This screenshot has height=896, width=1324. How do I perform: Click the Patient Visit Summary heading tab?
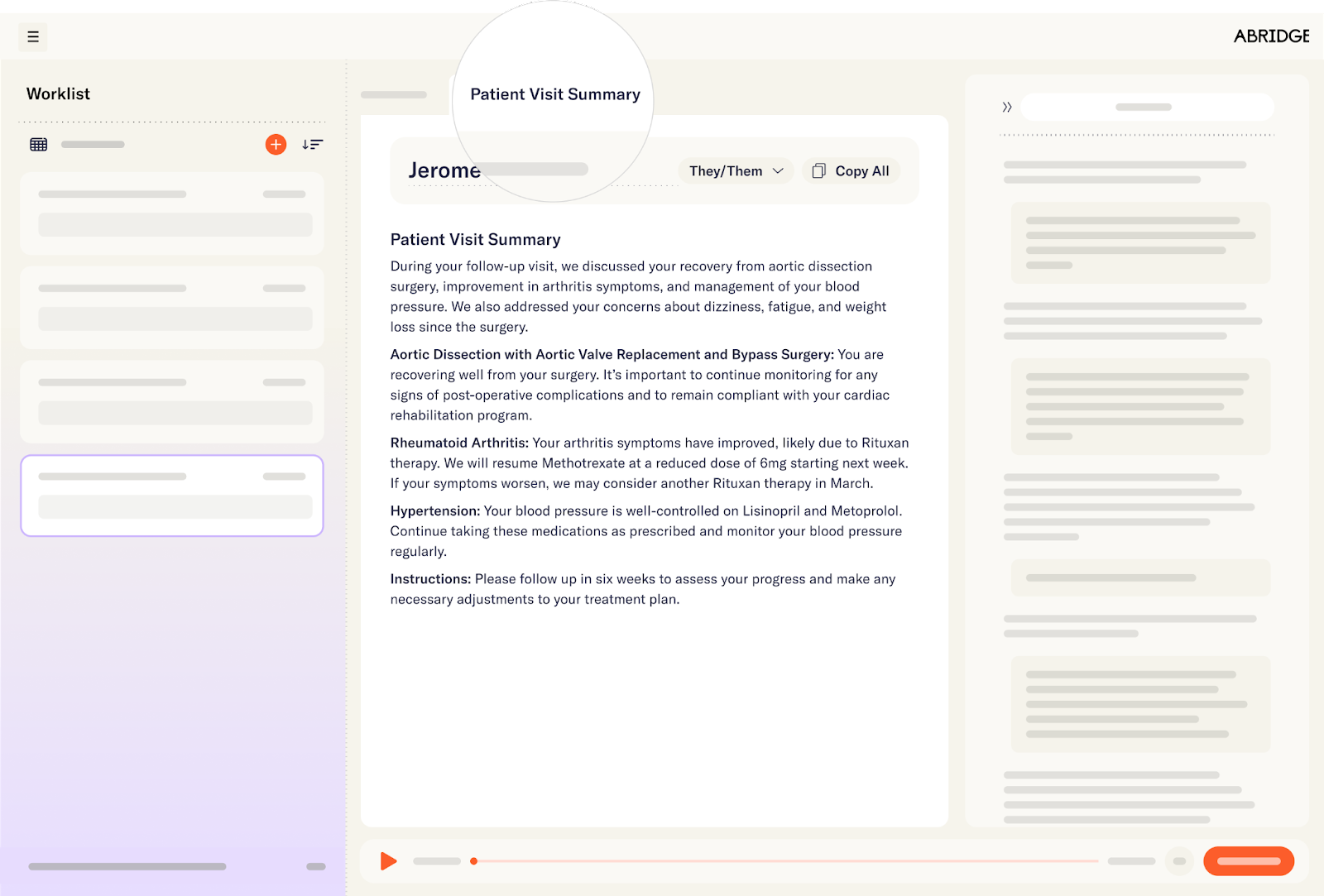[554, 94]
